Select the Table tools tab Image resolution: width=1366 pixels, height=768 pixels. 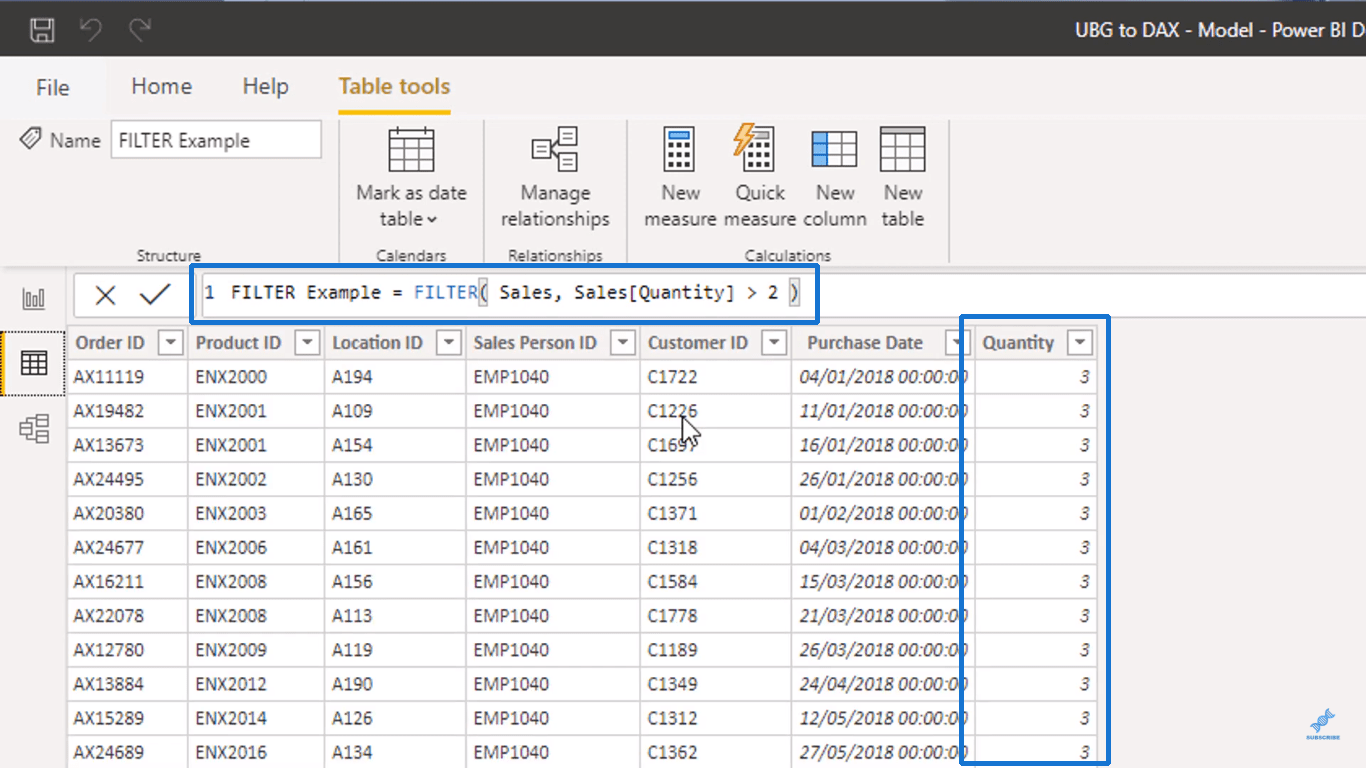pos(394,86)
